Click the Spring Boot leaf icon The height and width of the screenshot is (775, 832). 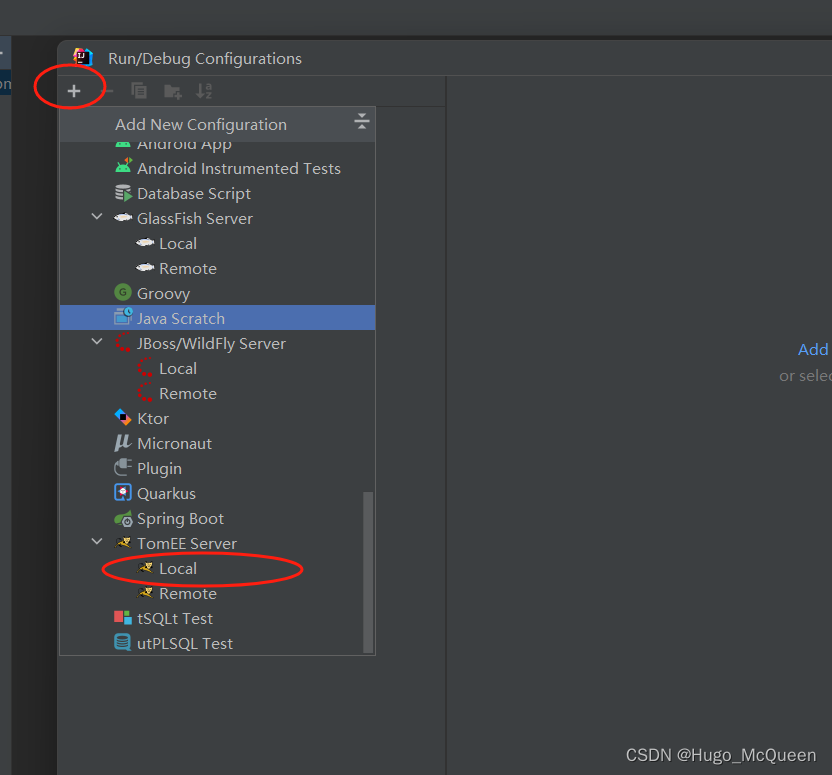[x=124, y=519]
